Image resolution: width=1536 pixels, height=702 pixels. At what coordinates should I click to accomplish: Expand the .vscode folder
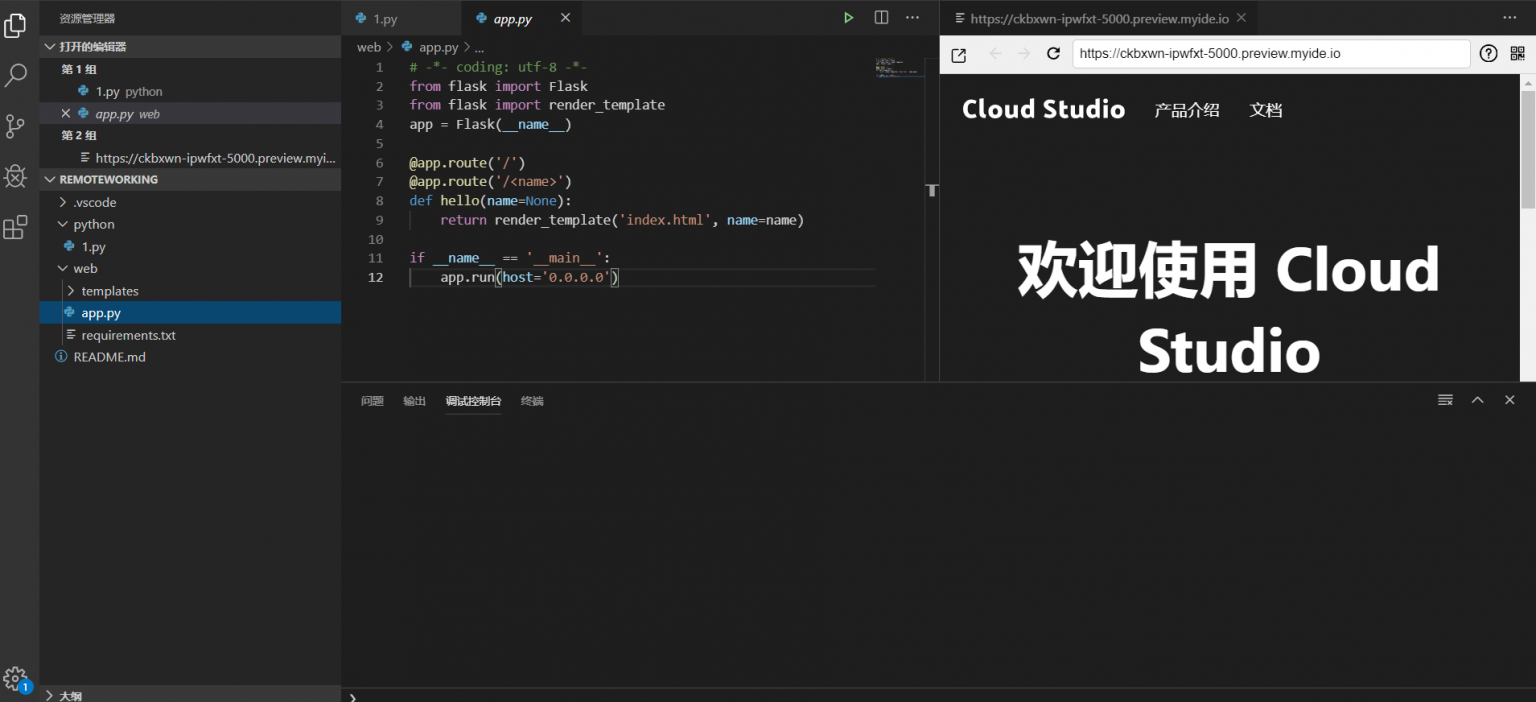pos(94,202)
